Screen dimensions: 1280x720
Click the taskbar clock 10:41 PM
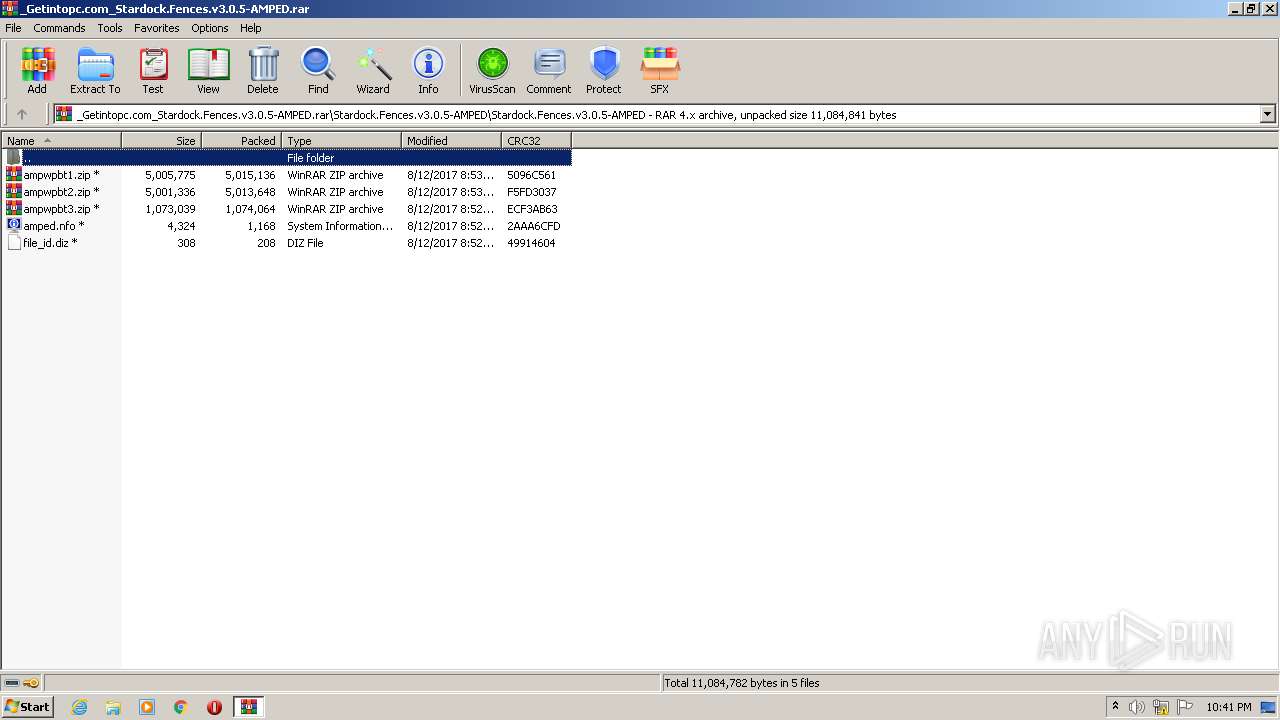(1228, 707)
